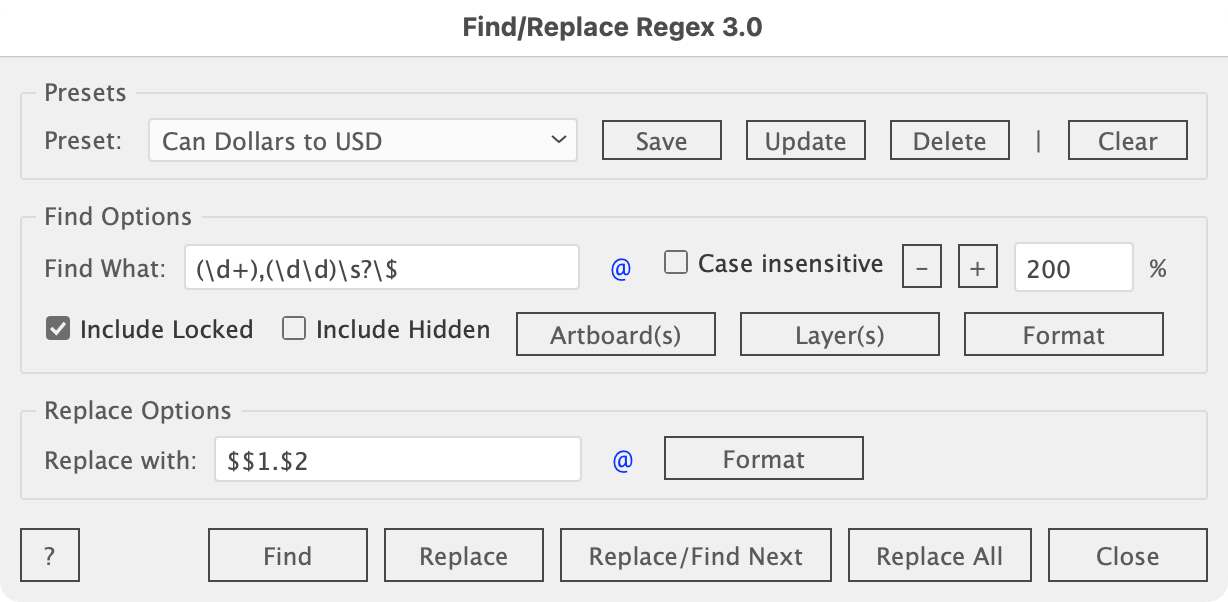Viewport: 1228px width, 602px height.
Task: Save the current preset
Action: 661,141
